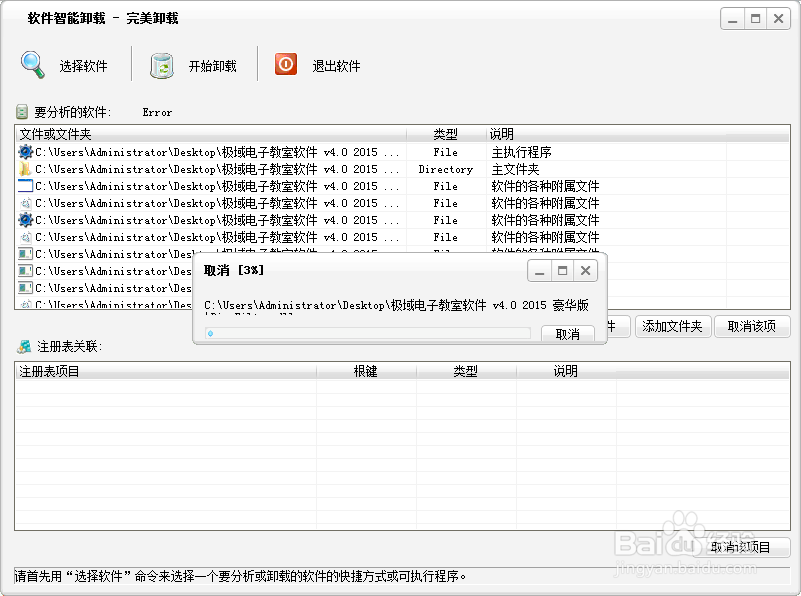Minimize the 软件智能卸载 main window
The height and width of the screenshot is (596, 801).
pyautogui.click(x=732, y=19)
